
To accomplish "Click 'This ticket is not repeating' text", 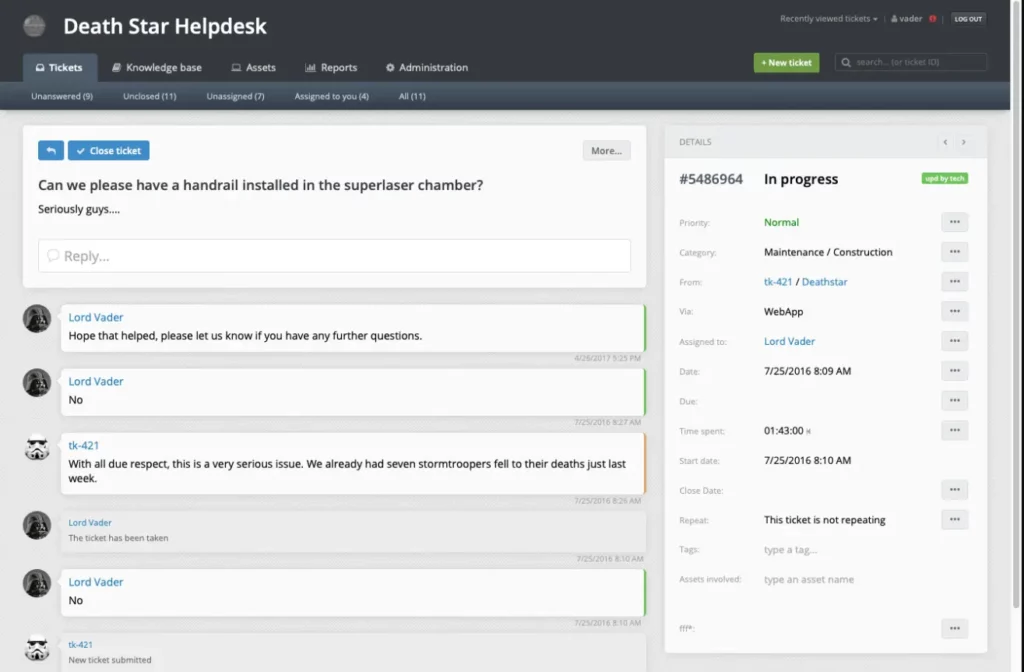I will [825, 520].
